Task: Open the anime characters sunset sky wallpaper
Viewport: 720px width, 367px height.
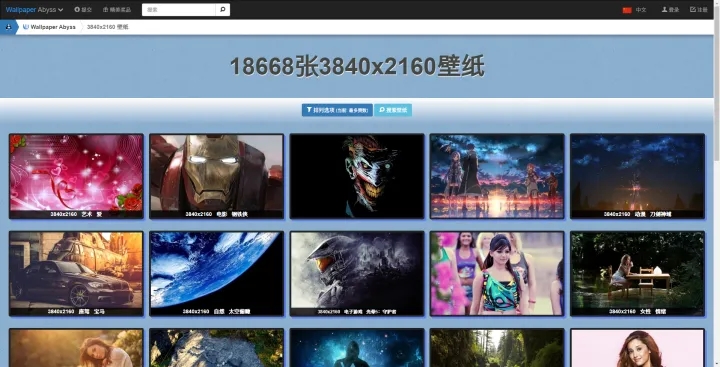Action: point(497,176)
